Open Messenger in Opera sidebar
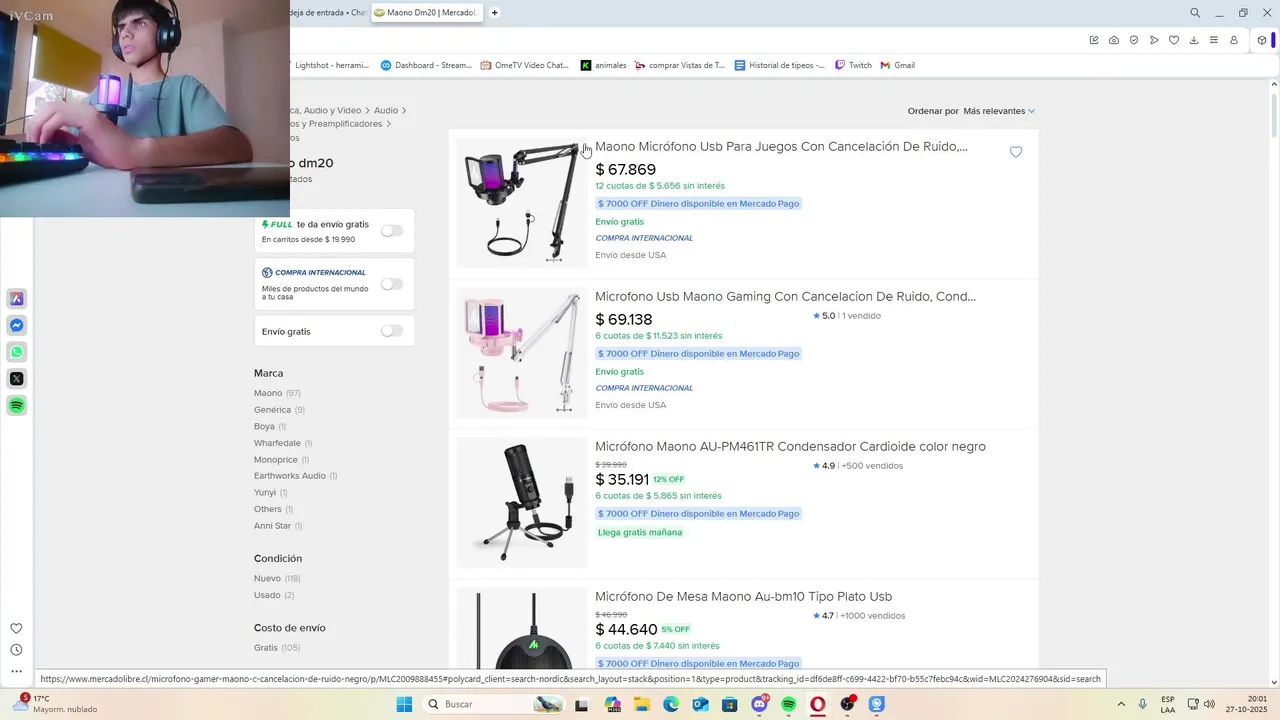Image resolution: width=1280 pixels, height=720 pixels. click(16, 326)
